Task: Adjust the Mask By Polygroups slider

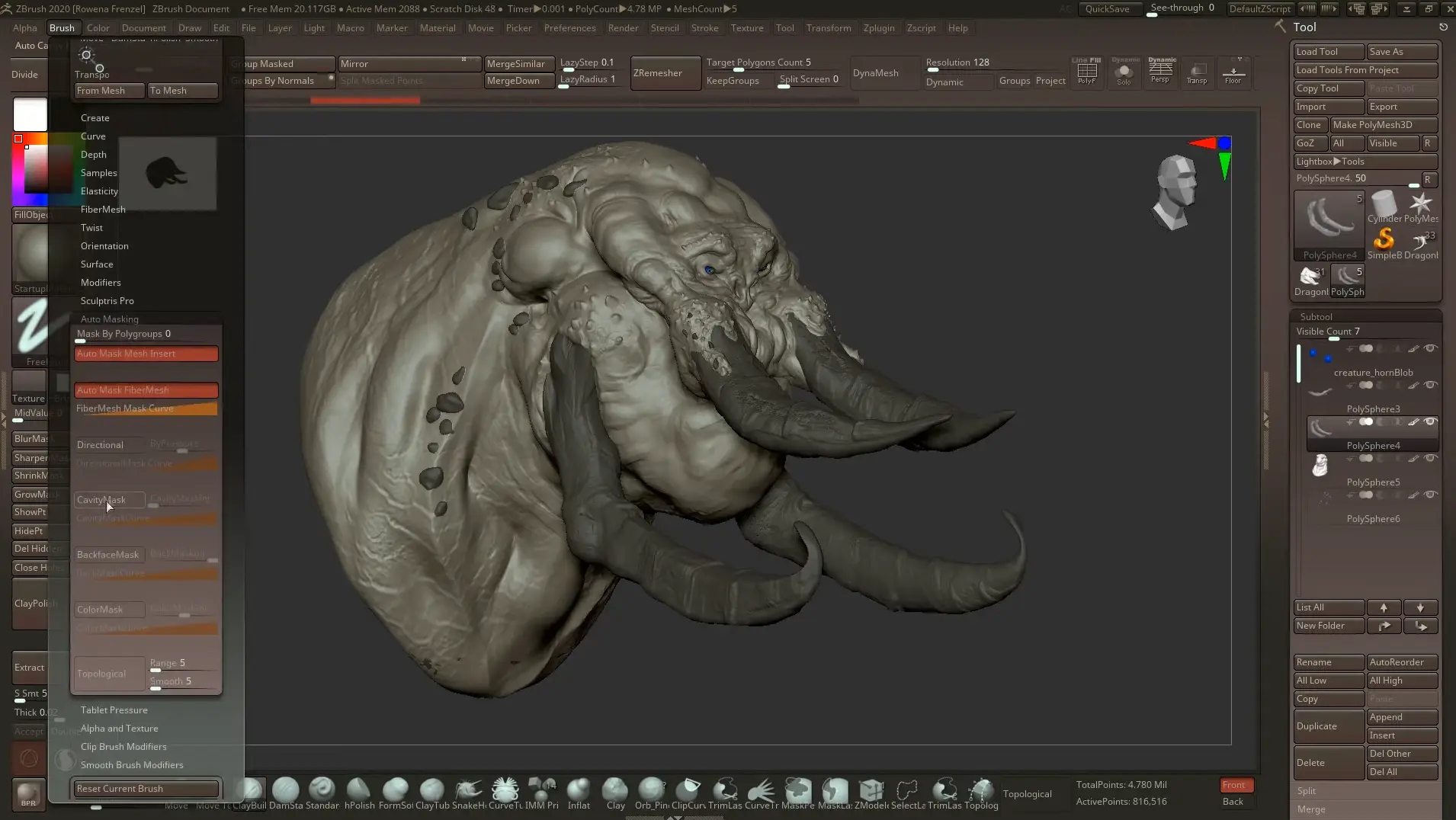Action: (146, 335)
